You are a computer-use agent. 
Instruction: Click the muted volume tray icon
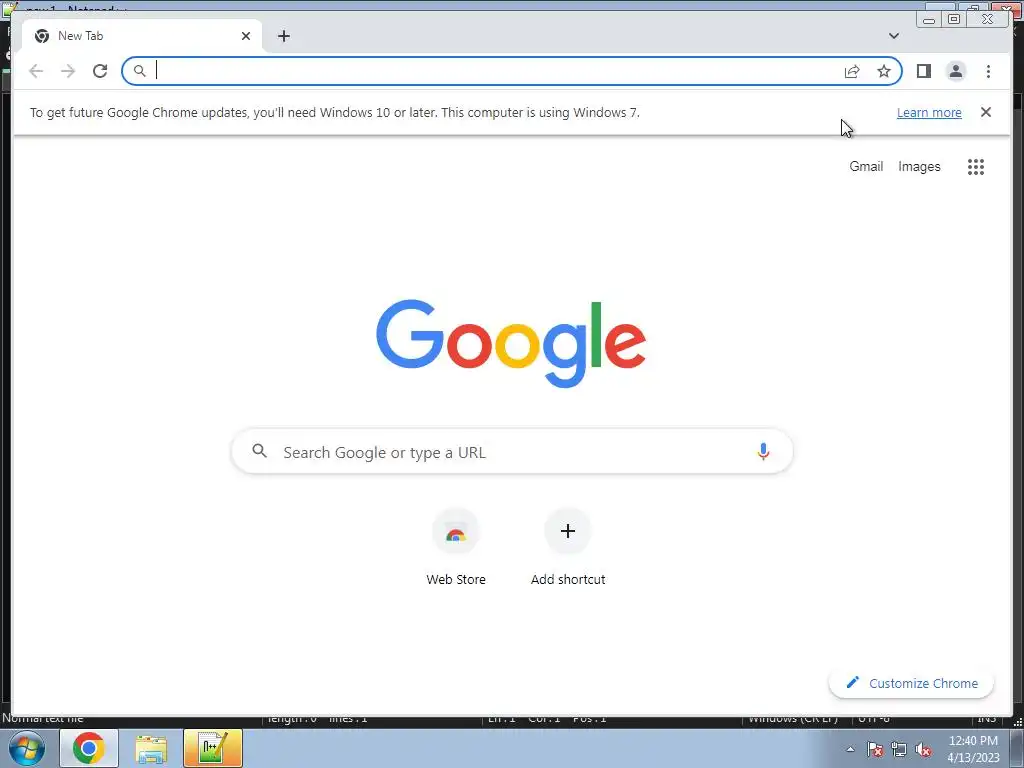pyautogui.click(x=923, y=749)
